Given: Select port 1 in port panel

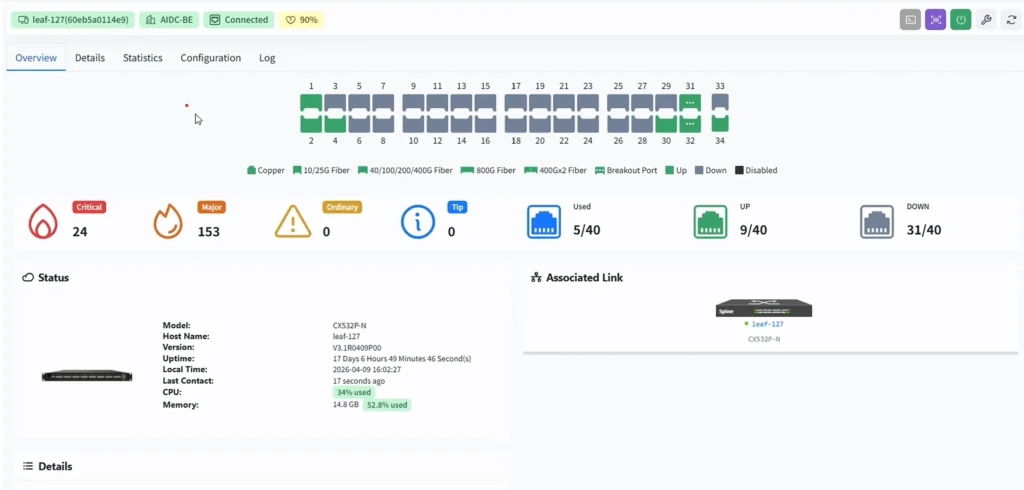Looking at the screenshot, I should coord(312,103).
